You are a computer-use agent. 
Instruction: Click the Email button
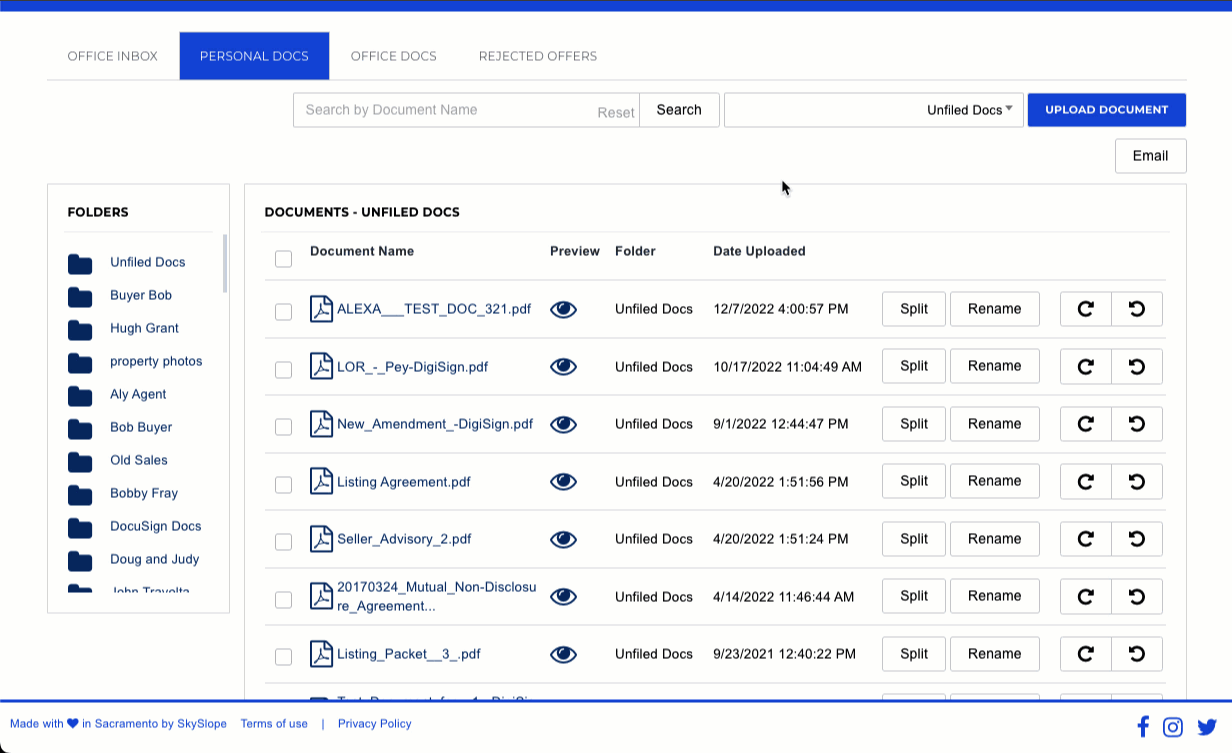[1151, 156]
